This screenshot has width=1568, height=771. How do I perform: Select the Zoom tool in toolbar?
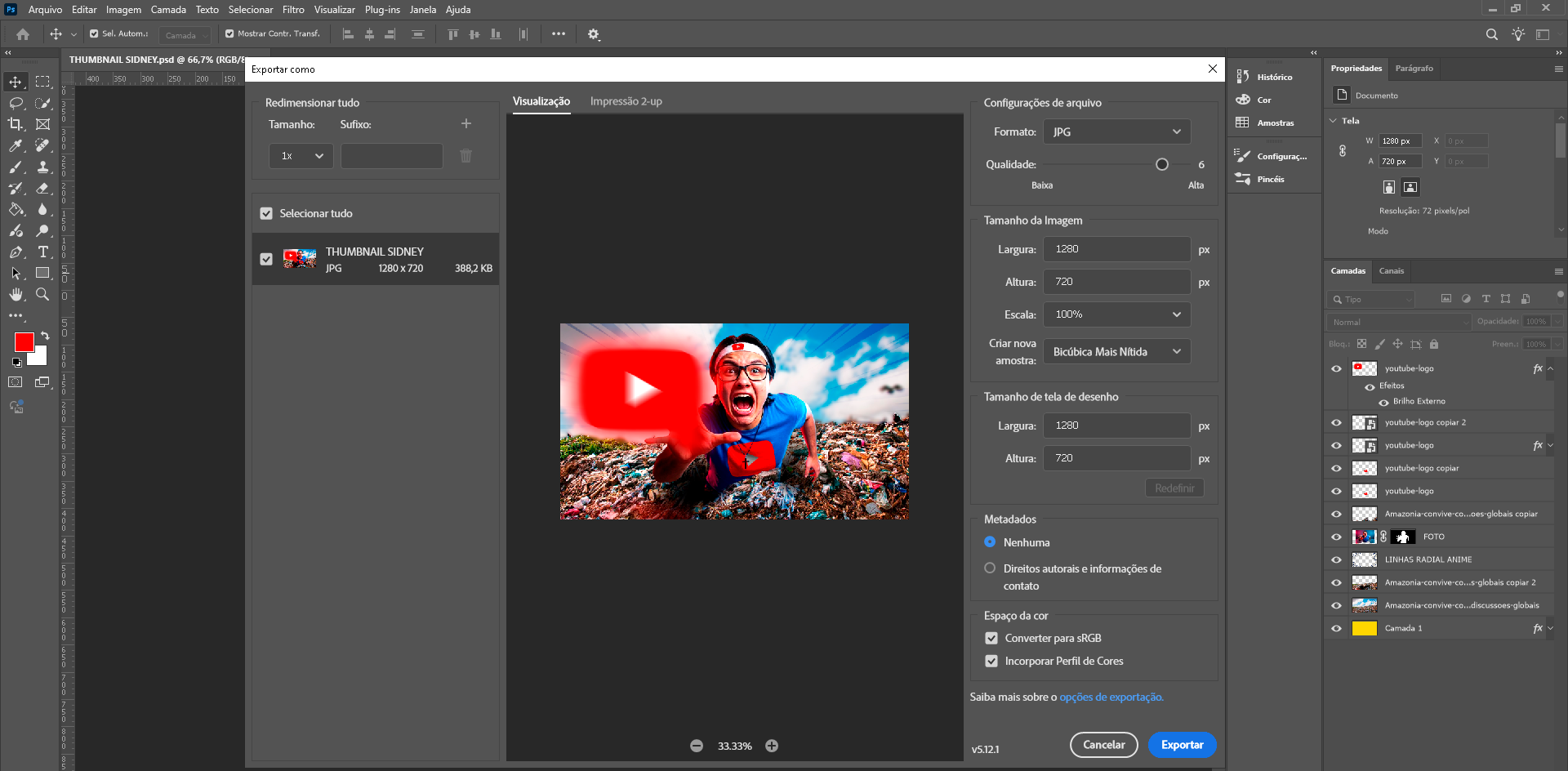tap(42, 294)
